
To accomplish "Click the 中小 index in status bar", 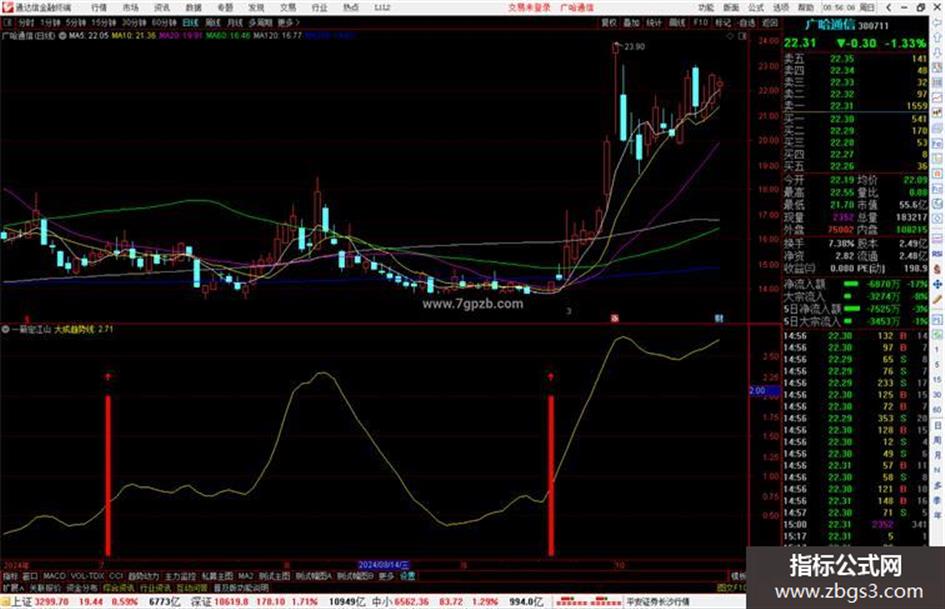I will (381, 602).
